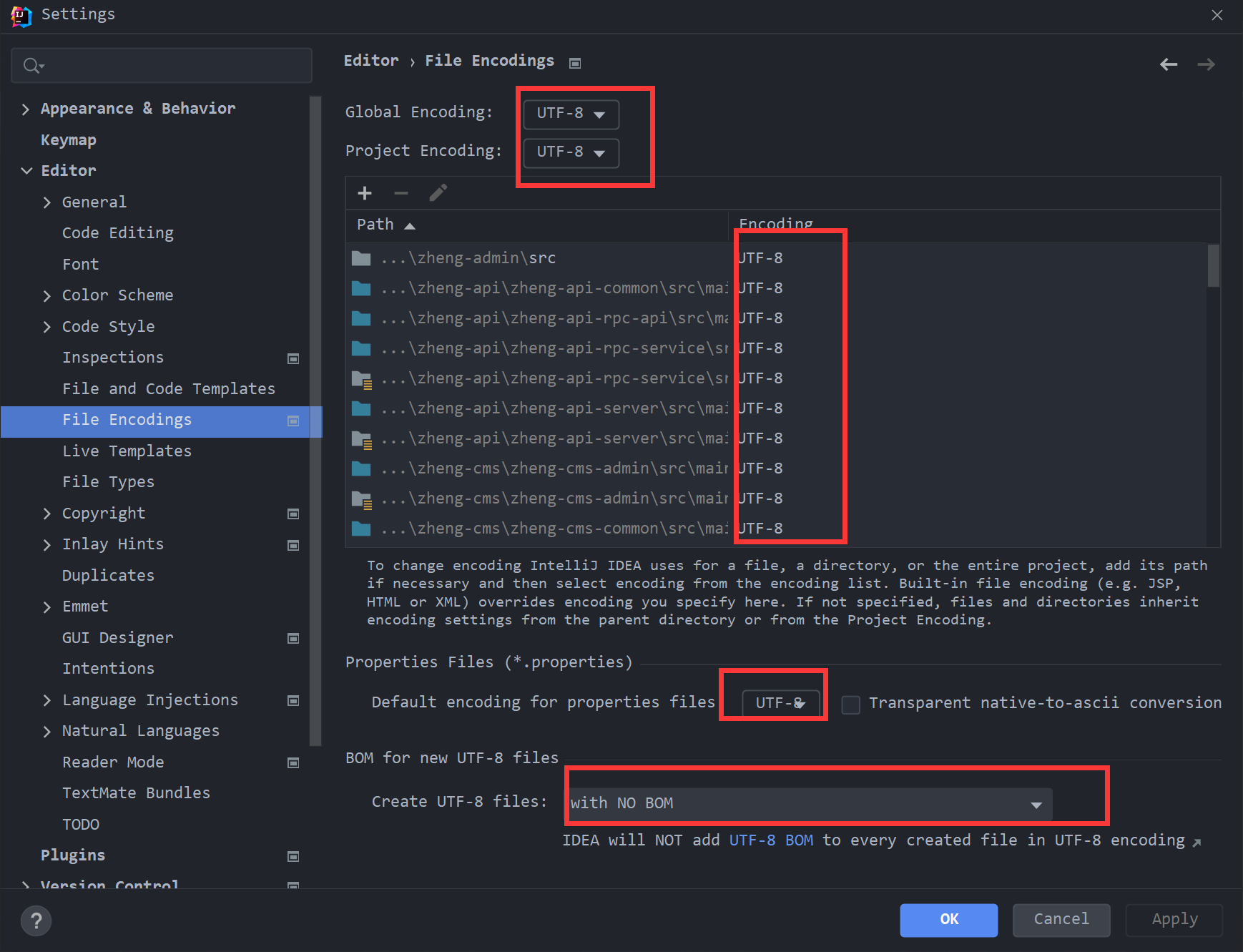Viewport: 1243px width, 952px height.
Task: Open the UTF-8 BOM help link
Action: [x=770, y=840]
